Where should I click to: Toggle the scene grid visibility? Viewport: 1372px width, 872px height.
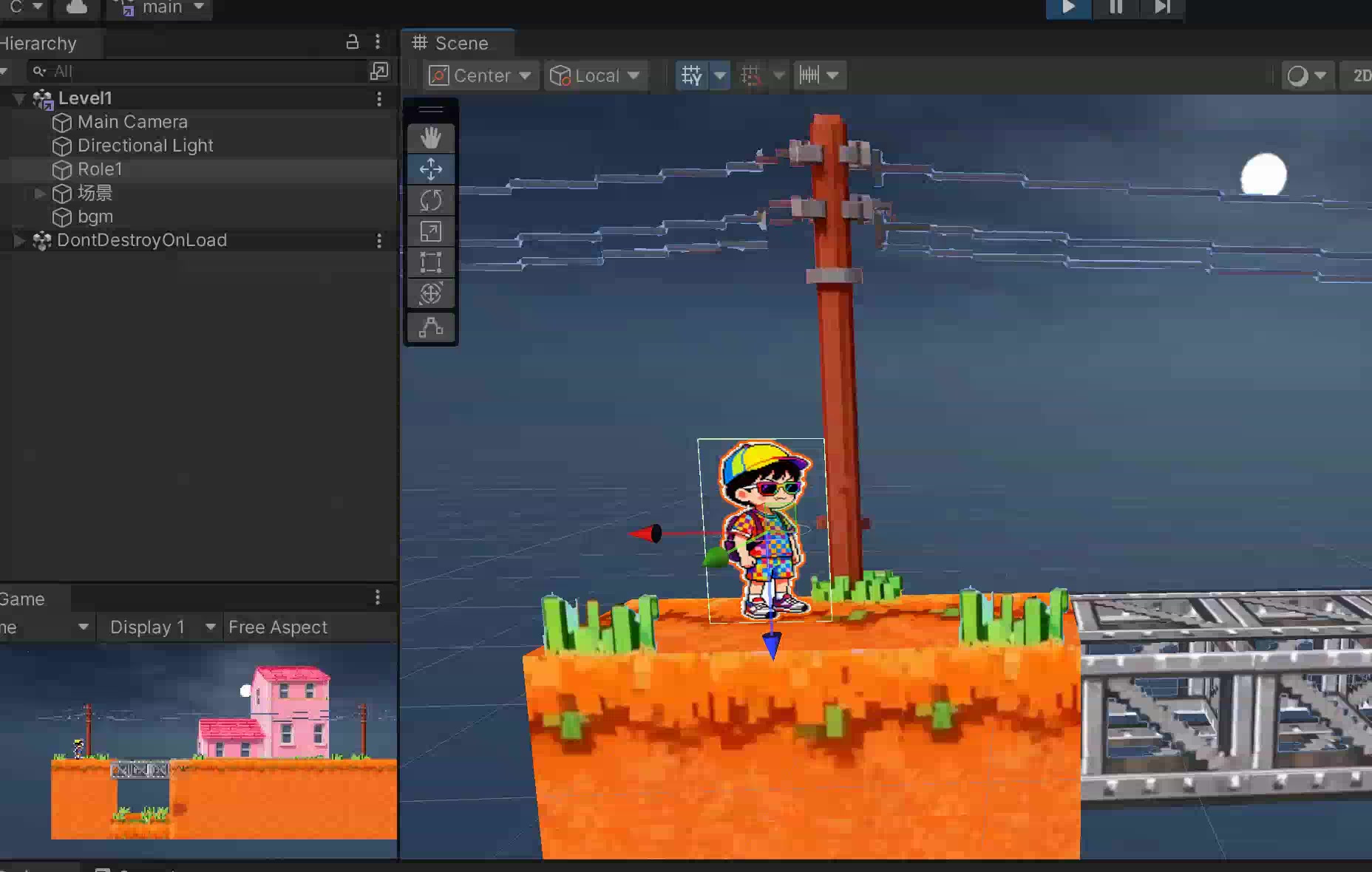692,75
